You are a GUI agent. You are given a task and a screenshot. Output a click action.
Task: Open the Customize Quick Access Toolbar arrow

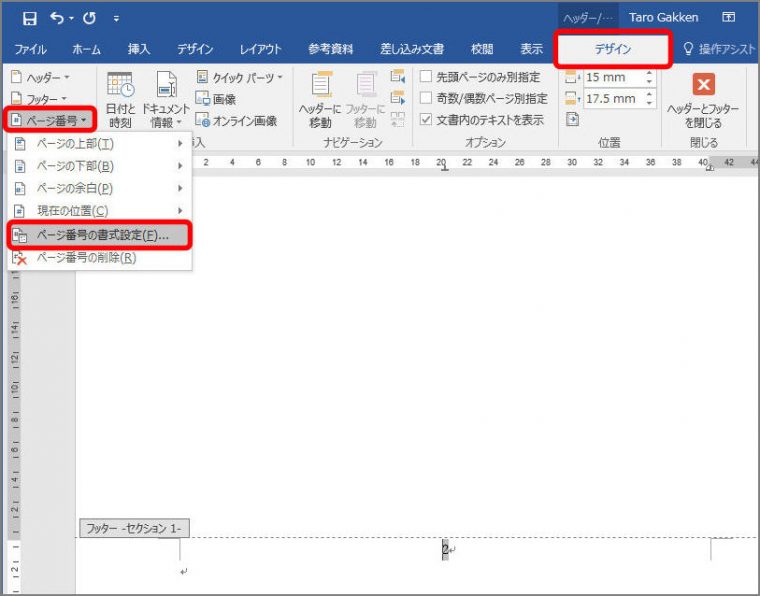(x=116, y=19)
